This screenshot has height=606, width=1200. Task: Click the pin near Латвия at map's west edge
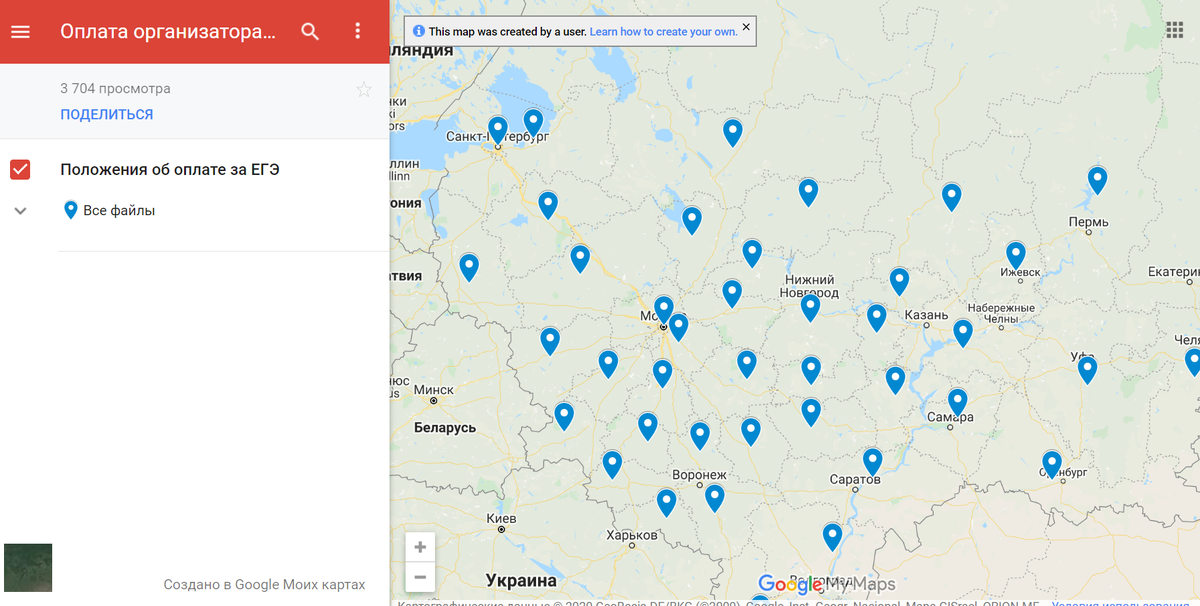pyautogui.click(x=468, y=267)
